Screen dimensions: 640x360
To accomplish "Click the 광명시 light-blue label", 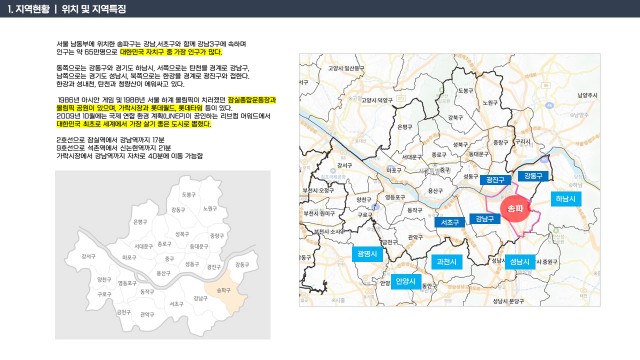I will click(x=367, y=254).
